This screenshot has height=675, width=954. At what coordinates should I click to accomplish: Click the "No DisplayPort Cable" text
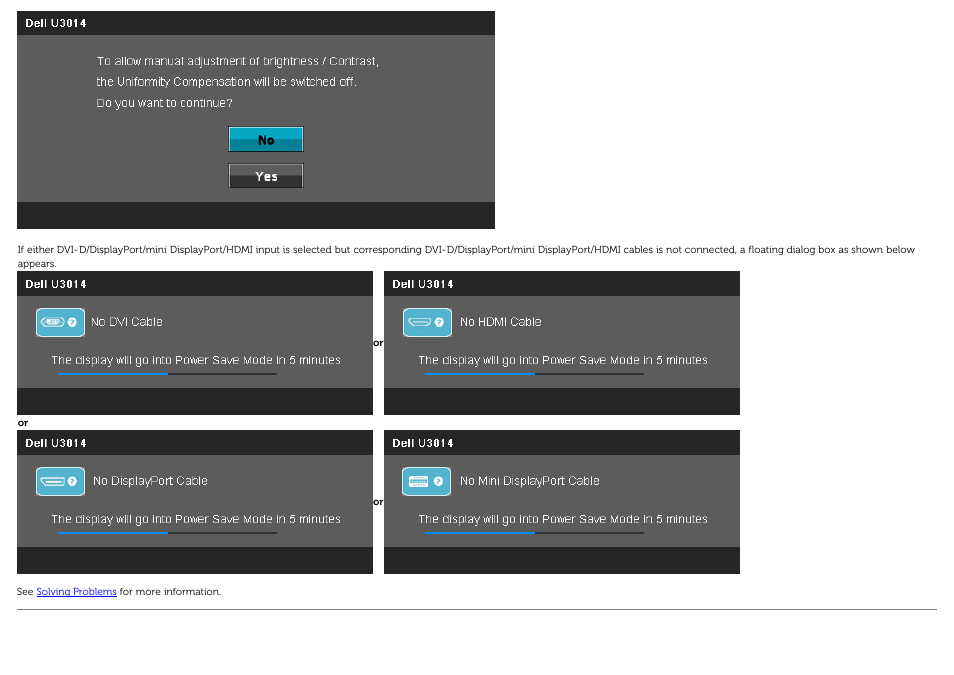coord(150,481)
